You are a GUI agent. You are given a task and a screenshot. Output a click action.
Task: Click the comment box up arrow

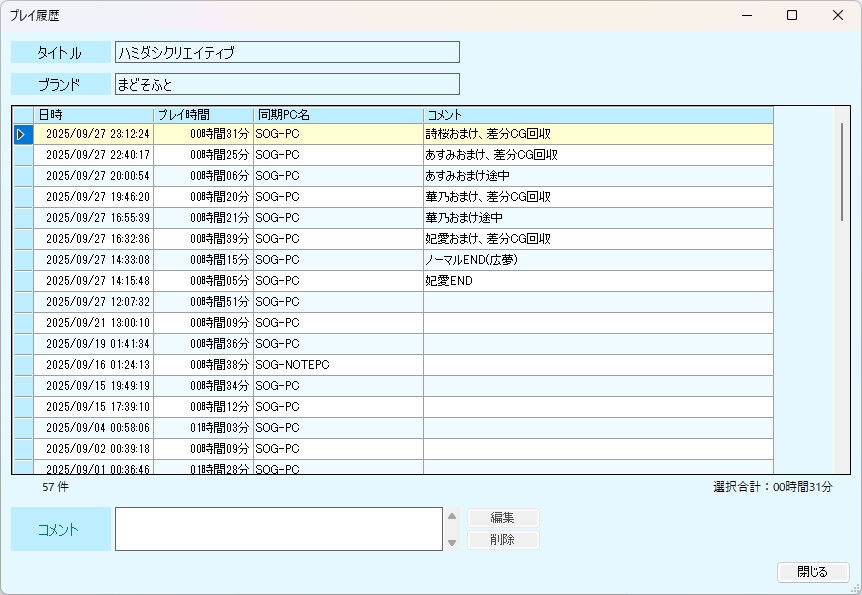[452, 517]
